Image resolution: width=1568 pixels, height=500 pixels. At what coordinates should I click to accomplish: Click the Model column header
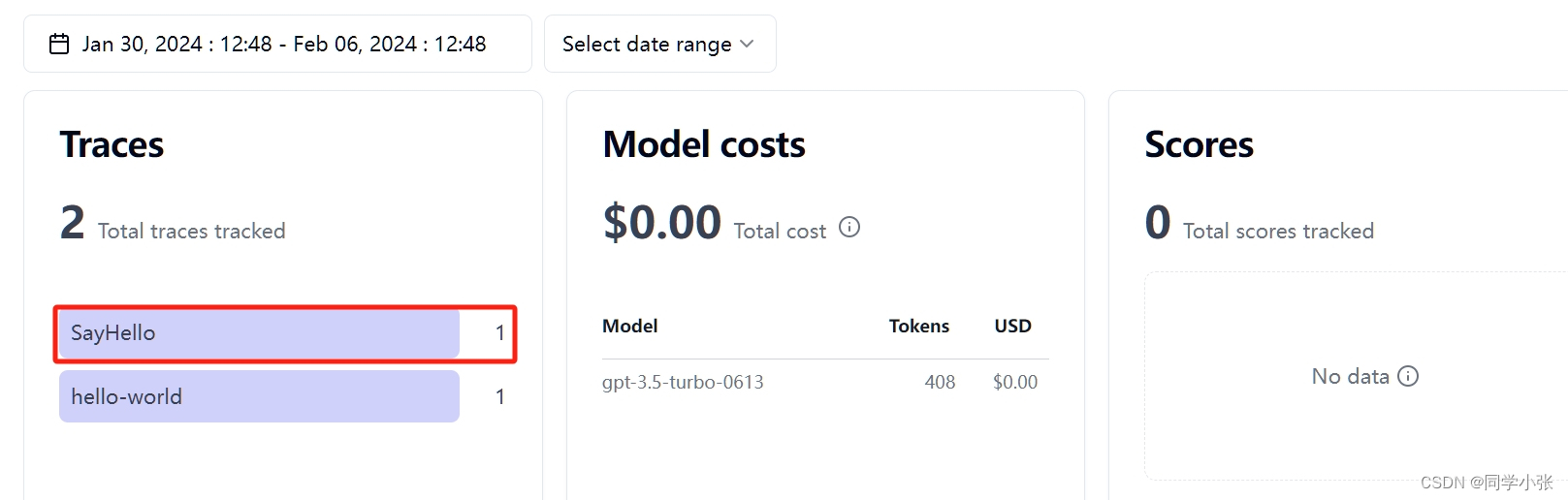[x=630, y=327]
